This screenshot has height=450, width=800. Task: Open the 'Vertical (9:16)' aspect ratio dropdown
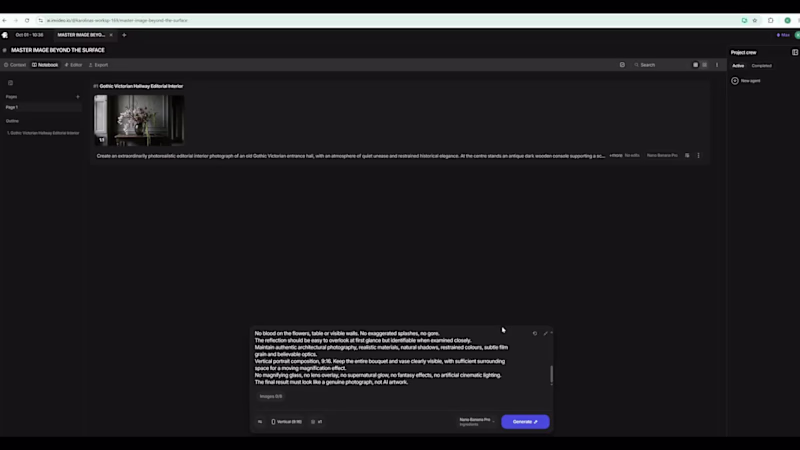point(286,422)
